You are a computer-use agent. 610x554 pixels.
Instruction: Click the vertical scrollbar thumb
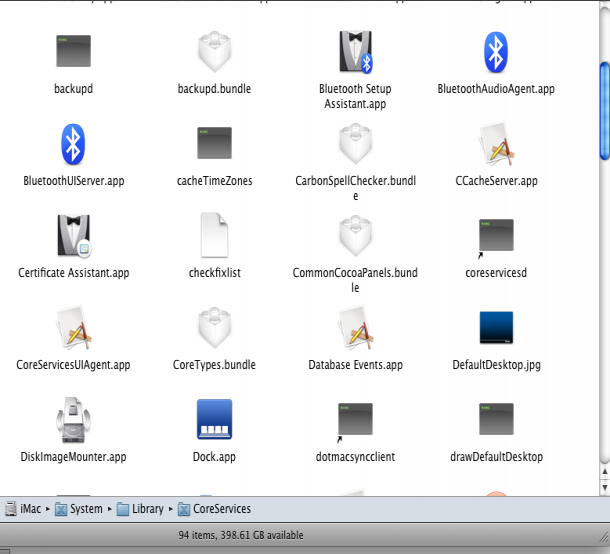(604, 110)
